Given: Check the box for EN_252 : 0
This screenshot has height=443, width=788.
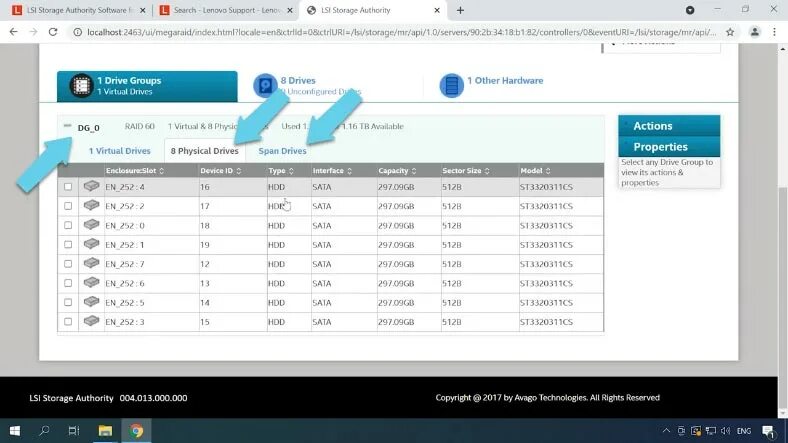Looking at the screenshot, I should [68, 225].
